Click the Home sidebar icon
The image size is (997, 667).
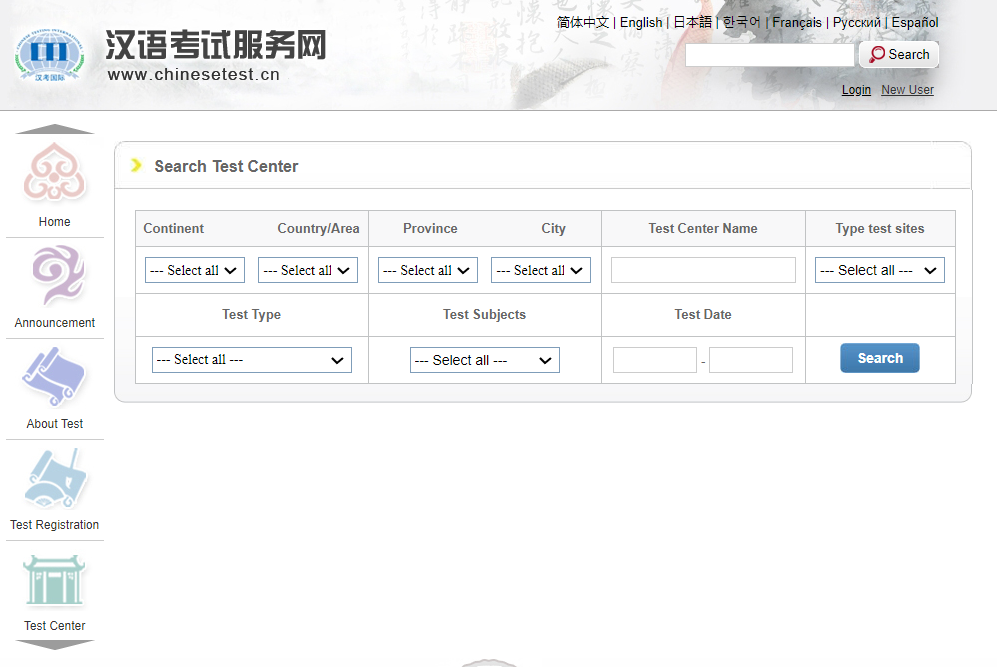click(55, 173)
